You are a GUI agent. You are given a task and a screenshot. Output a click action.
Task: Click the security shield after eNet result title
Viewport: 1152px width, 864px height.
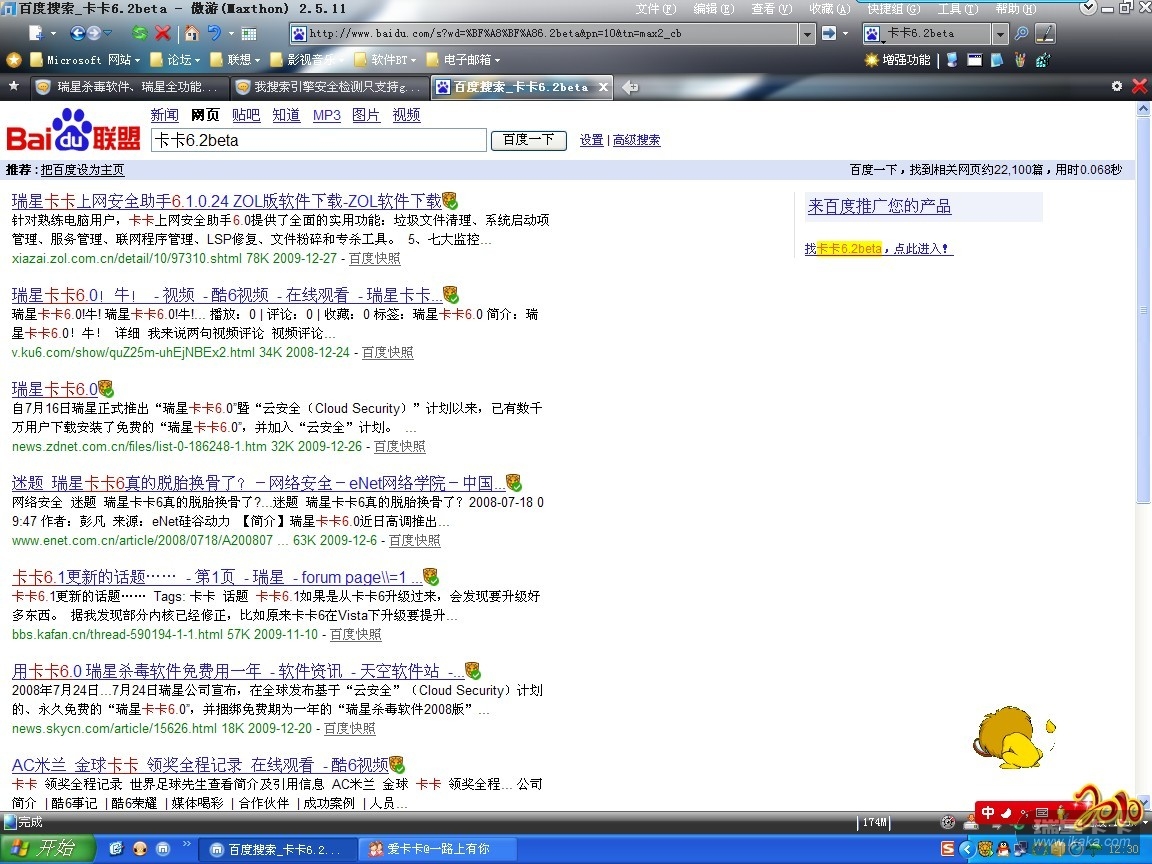pyautogui.click(x=514, y=483)
